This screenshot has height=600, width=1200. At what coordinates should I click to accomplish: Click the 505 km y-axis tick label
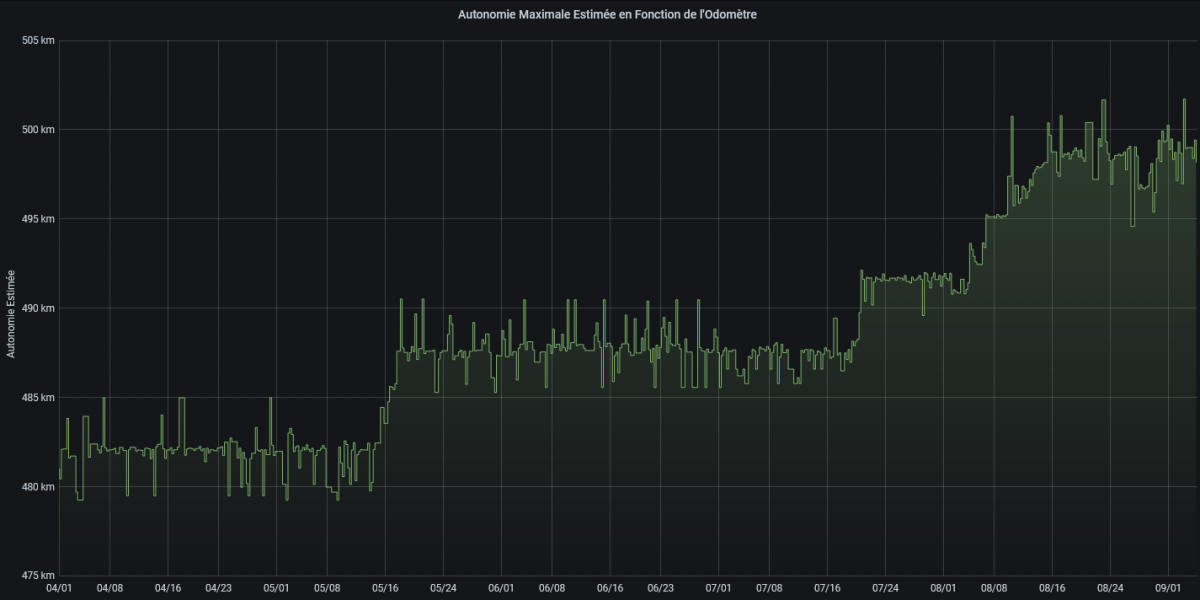(38, 41)
